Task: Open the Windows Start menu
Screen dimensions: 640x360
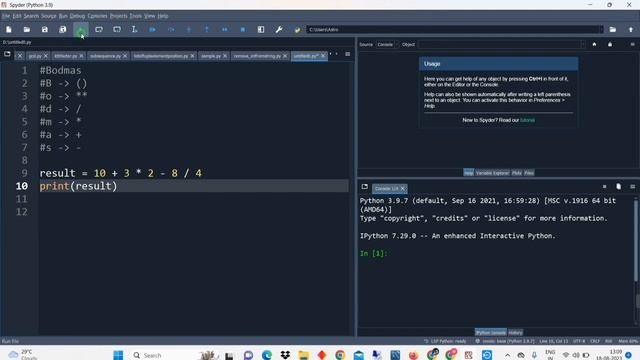Action: tap(118, 355)
